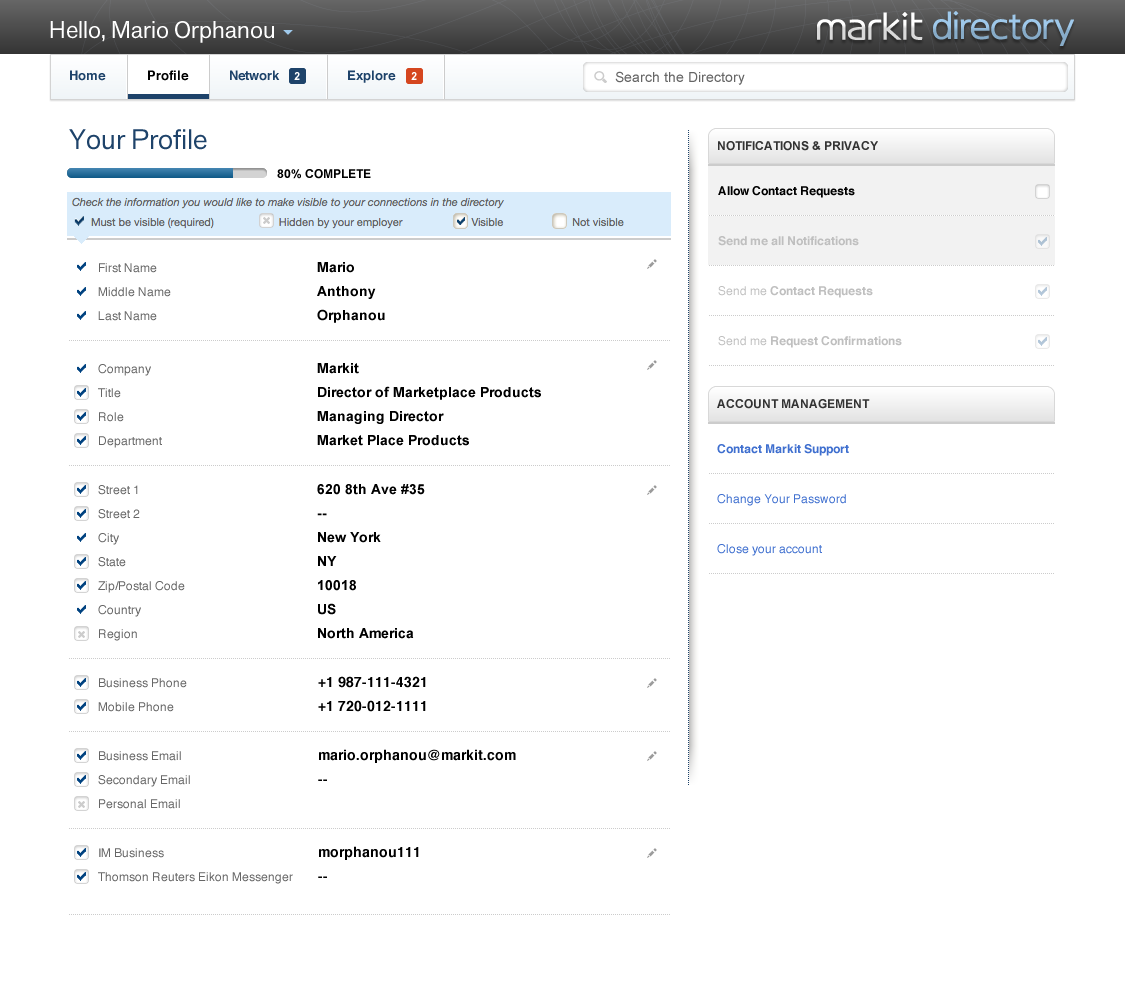The height and width of the screenshot is (1000, 1125).
Task: Edit email section using pencil icon
Action: (652, 756)
